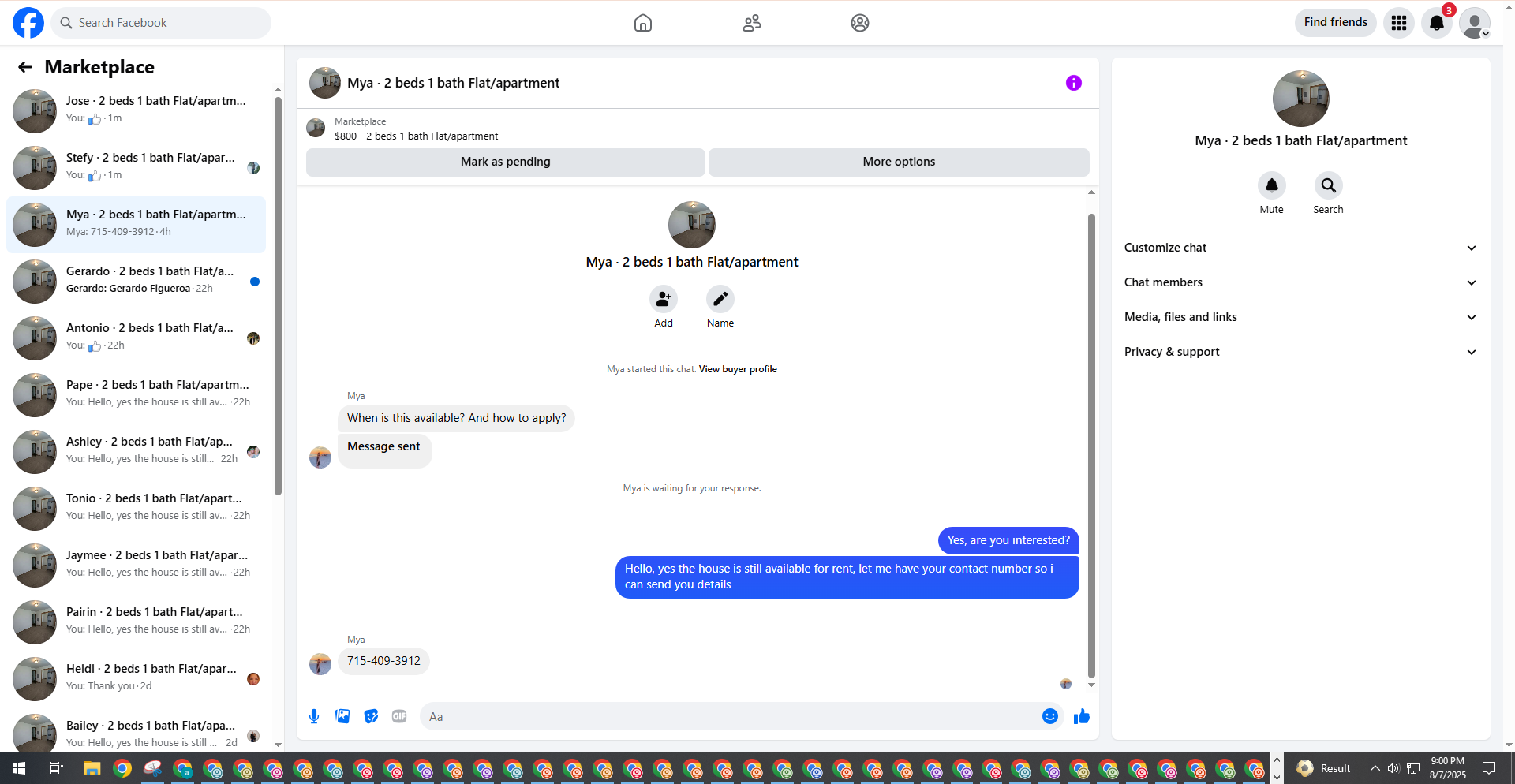Open the Friends icon in top navigation
This screenshot has width=1515, height=784.
pos(752,23)
